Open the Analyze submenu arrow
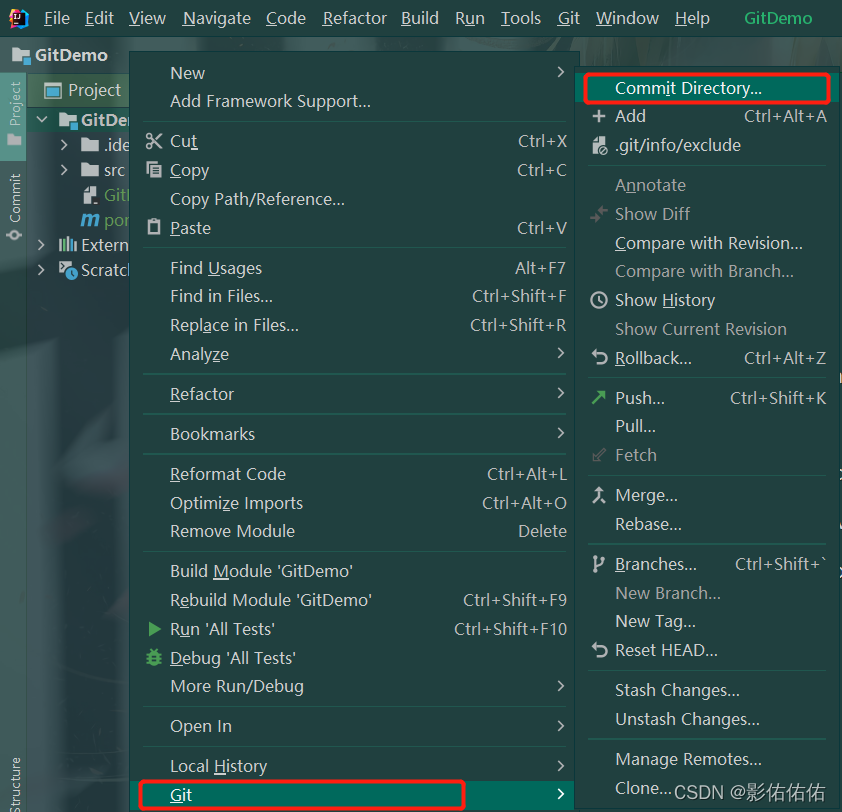The image size is (842, 812). (561, 353)
